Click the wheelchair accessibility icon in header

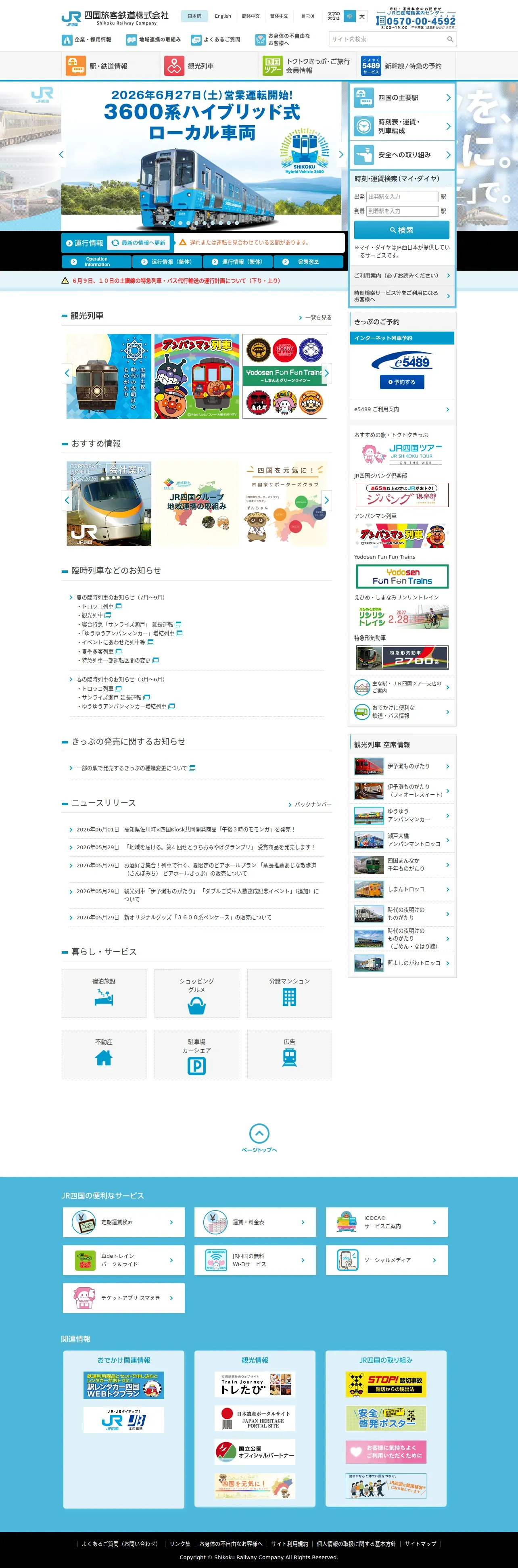(261, 40)
